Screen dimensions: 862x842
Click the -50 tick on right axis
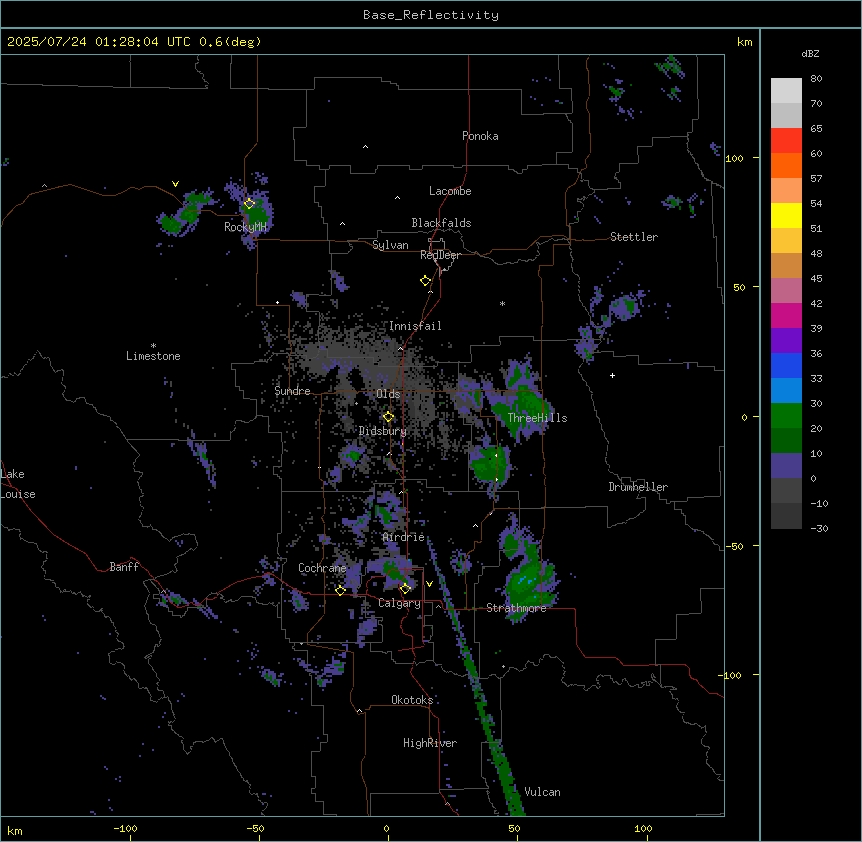[x=734, y=546]
